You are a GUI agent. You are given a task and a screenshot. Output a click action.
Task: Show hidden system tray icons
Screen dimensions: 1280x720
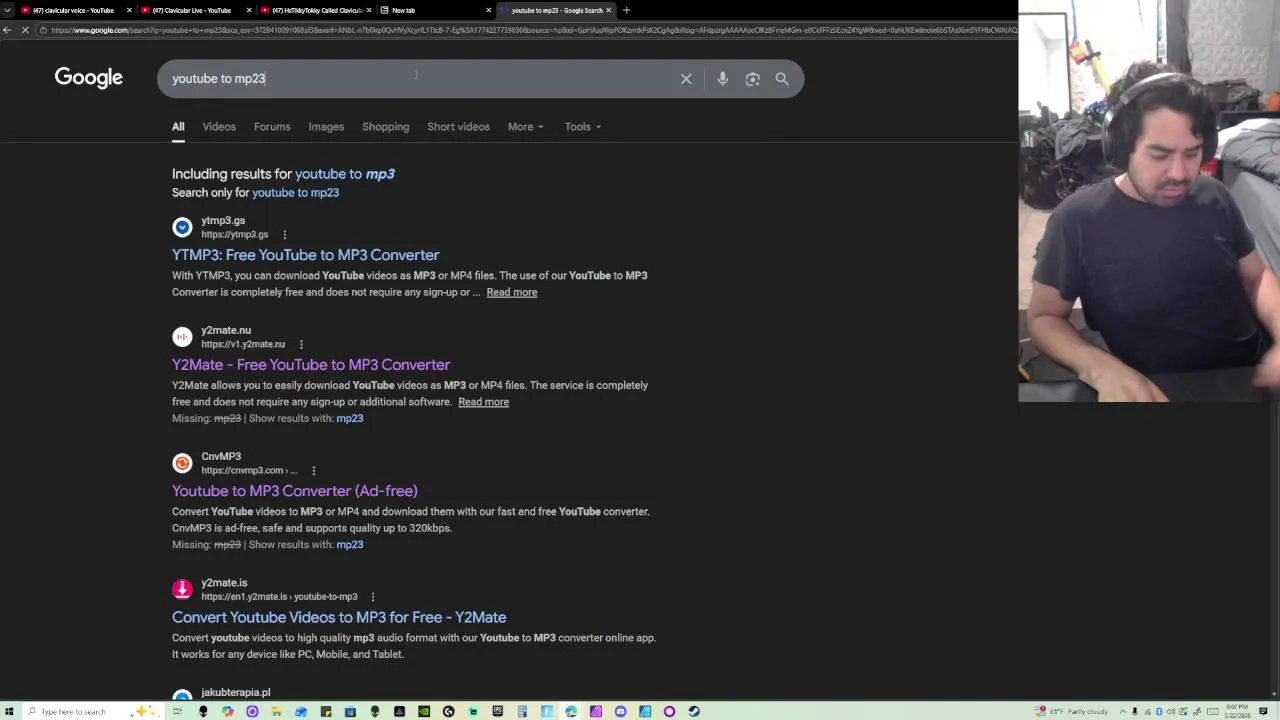point(1123,711)
